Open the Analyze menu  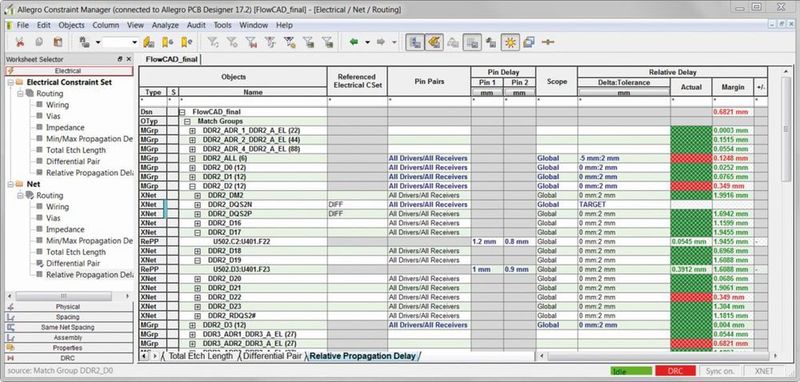click(x=165, y=25)
